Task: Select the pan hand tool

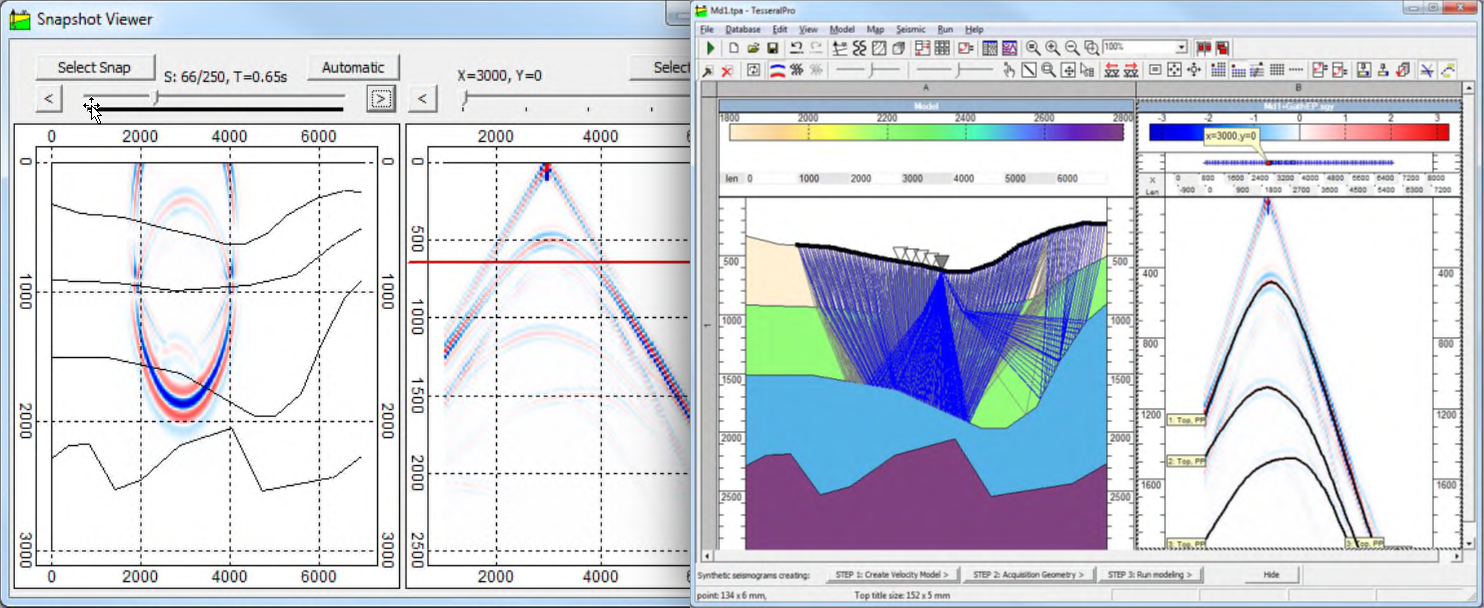Action: [1009, 70]
